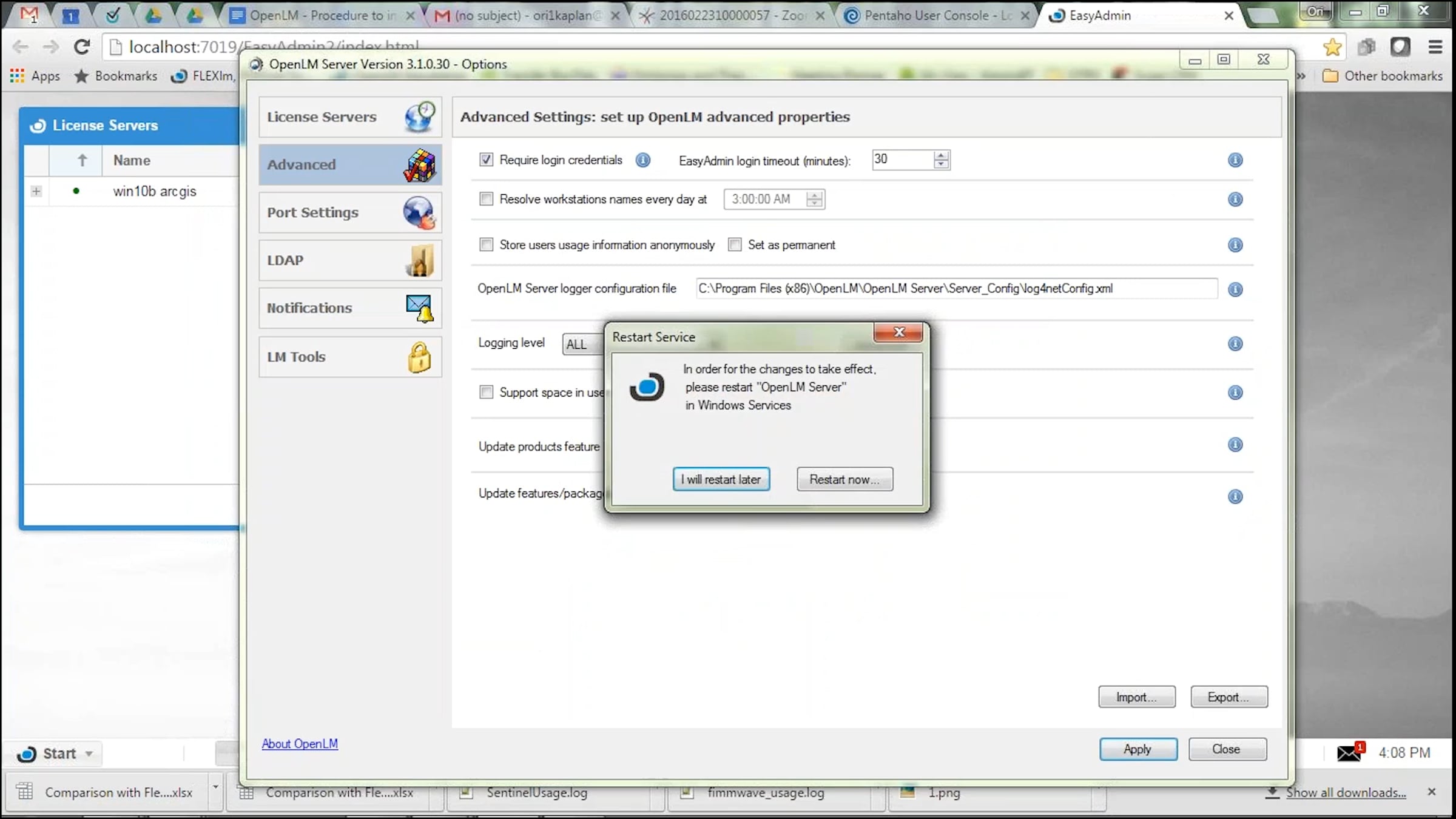Click the browser back arrow
This screenshot has height=819, width=1456.
click(x=21, y=47)
